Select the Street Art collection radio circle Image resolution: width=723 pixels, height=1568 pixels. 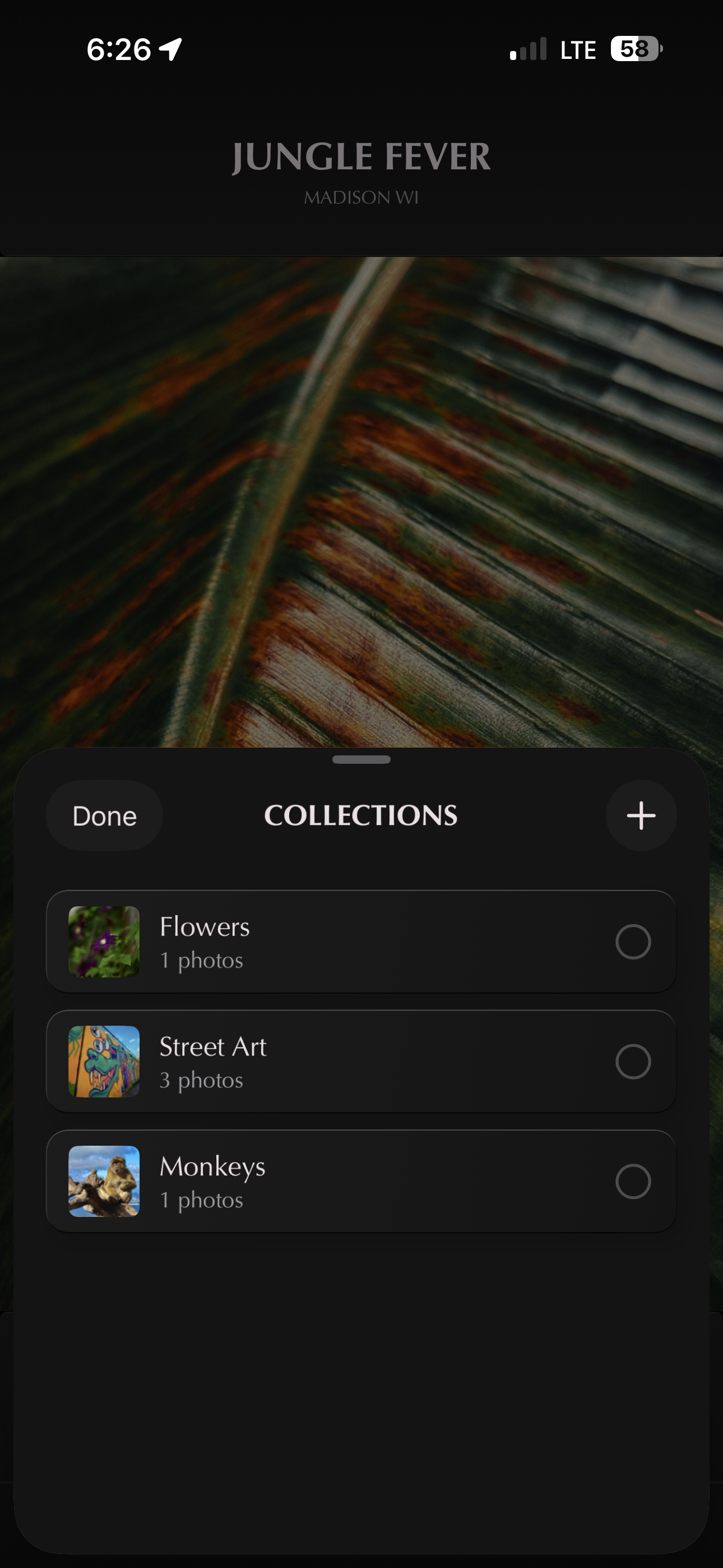click(633, 1062)
